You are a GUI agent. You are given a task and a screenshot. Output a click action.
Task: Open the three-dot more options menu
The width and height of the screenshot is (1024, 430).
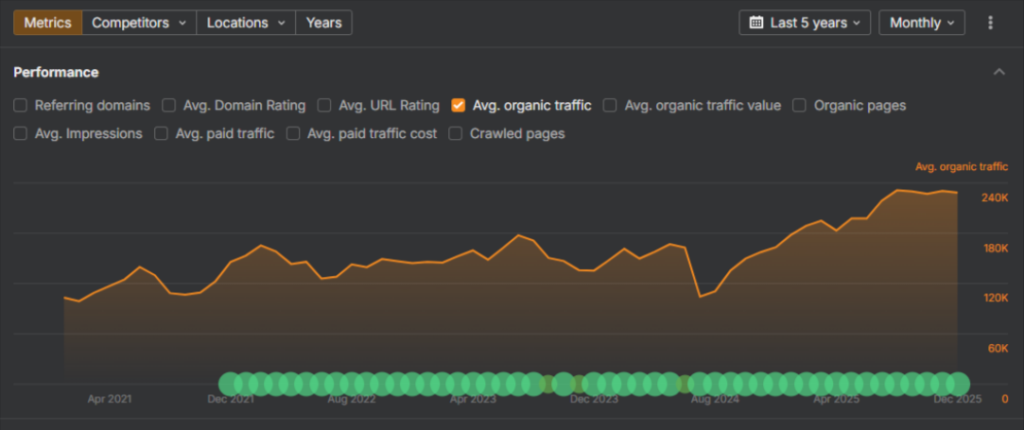coord(990,22)
